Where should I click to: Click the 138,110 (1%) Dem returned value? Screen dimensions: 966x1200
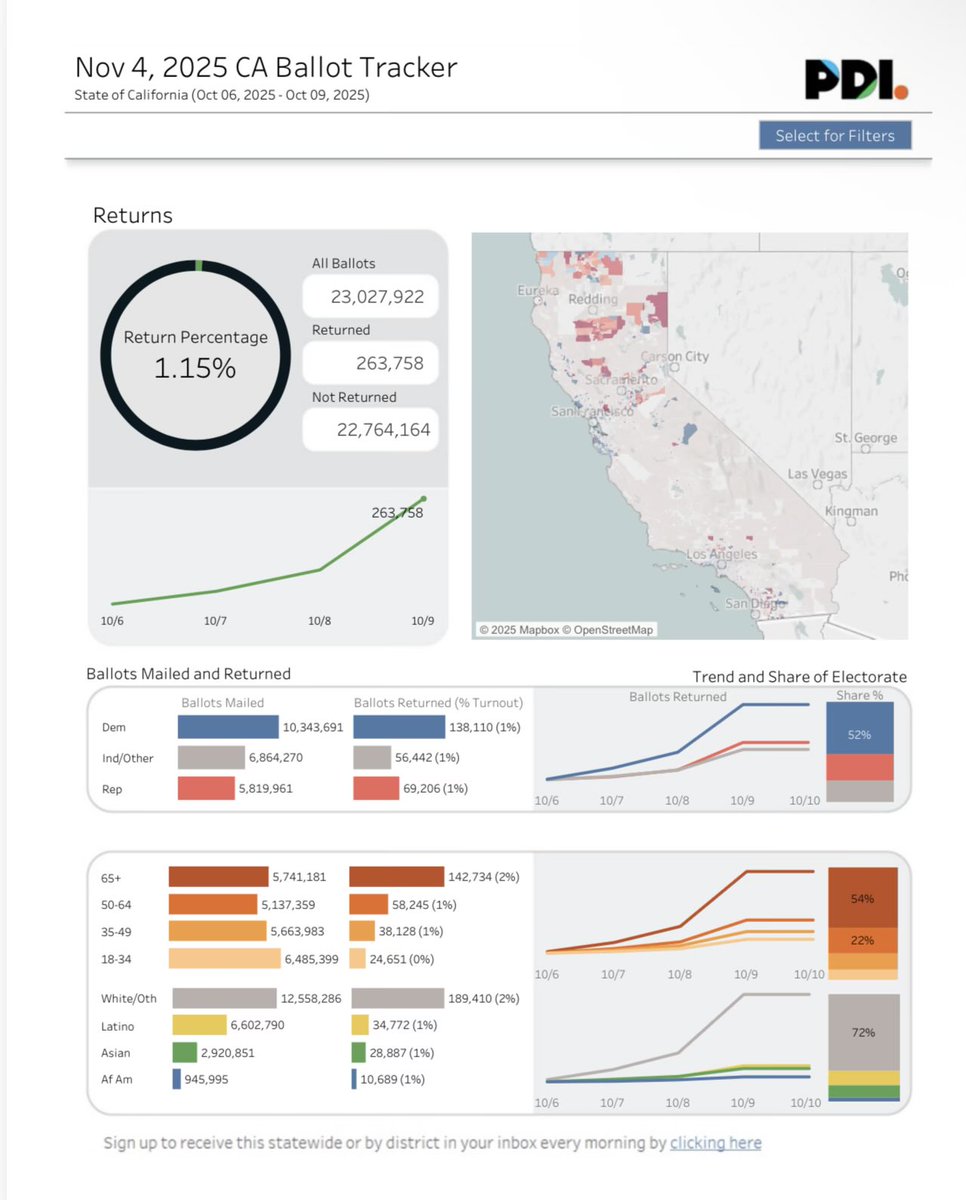point(484,728)
